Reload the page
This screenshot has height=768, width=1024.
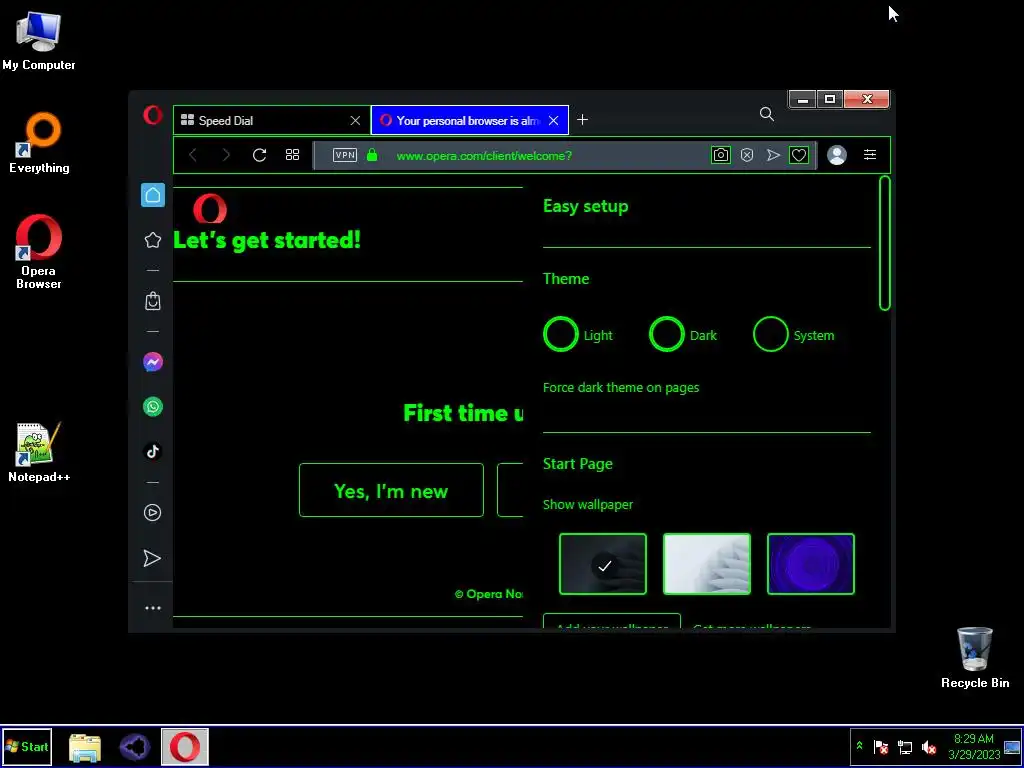pyautogui.click(x=259, y=155)
